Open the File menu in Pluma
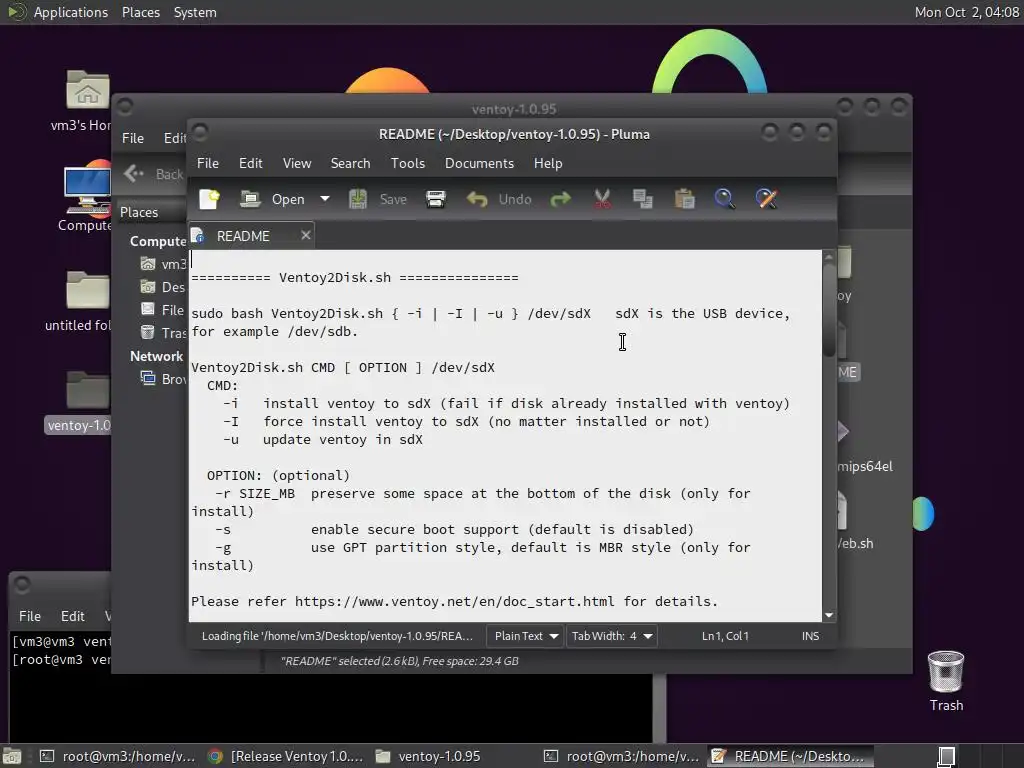 tap(208, 163)
